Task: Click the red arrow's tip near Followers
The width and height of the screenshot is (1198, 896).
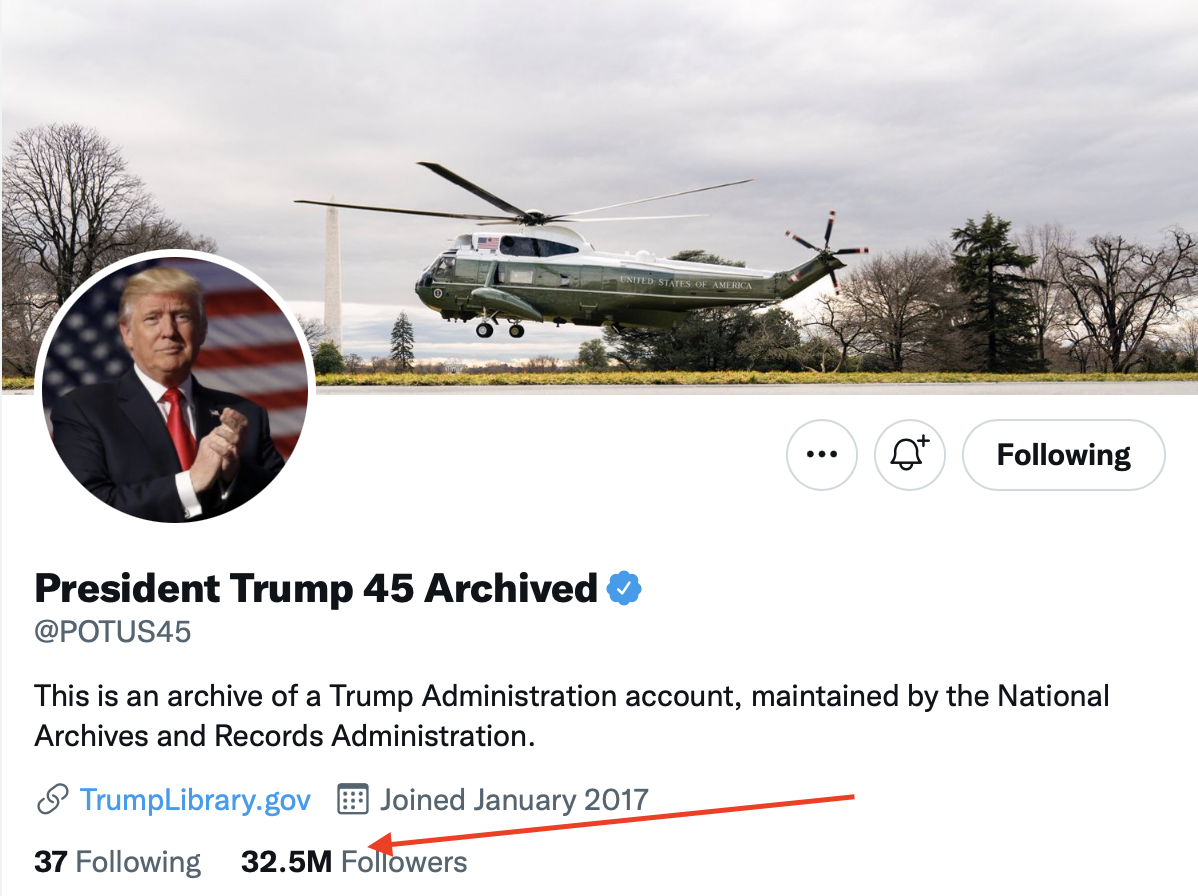Action: [x=372, y=844]
